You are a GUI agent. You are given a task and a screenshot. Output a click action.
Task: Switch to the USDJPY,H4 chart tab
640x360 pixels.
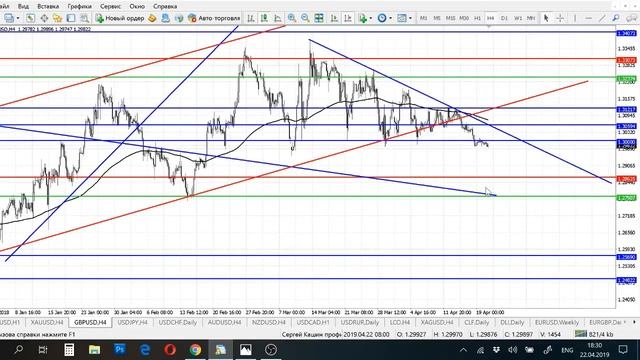click(x=132, y=322)
